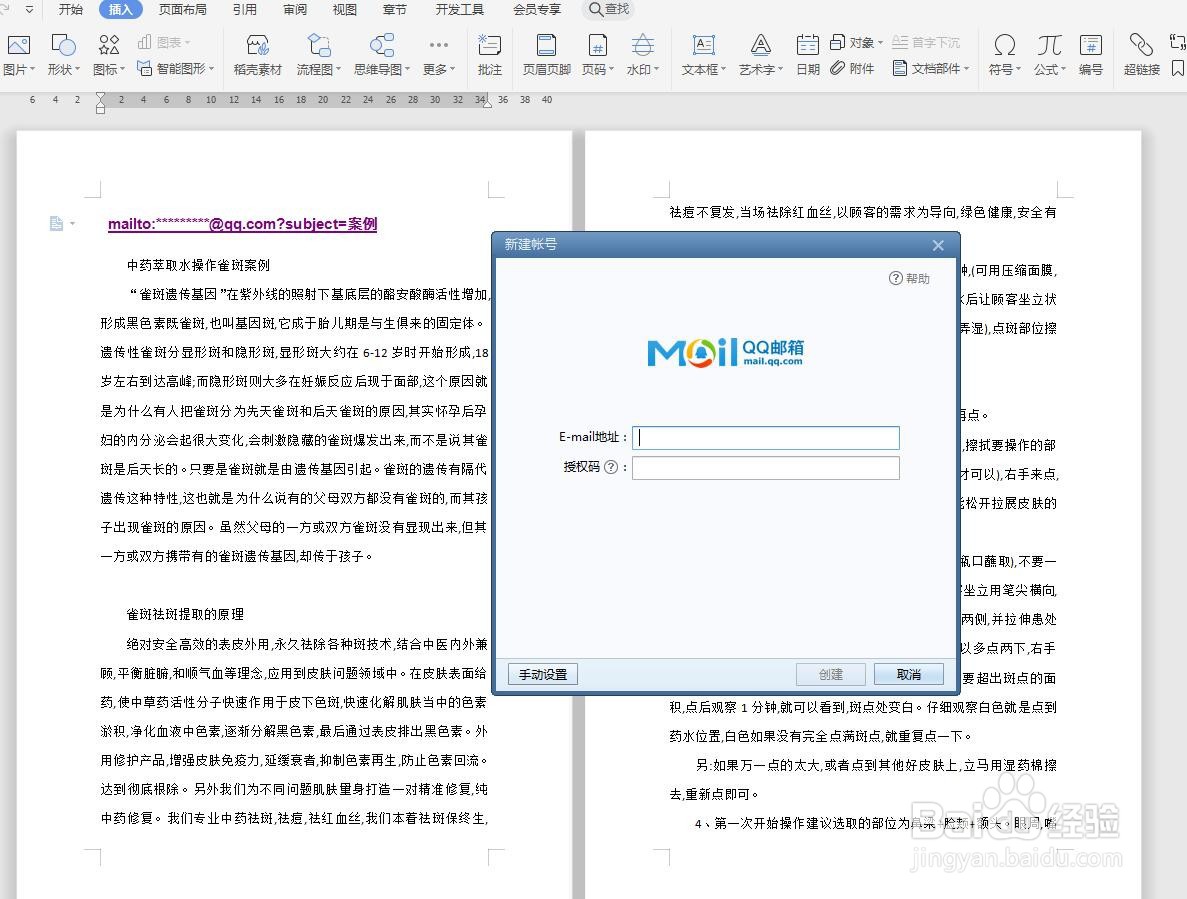Select the 插入 tab
Screen dimensions: 1187x899
(120, 9)
